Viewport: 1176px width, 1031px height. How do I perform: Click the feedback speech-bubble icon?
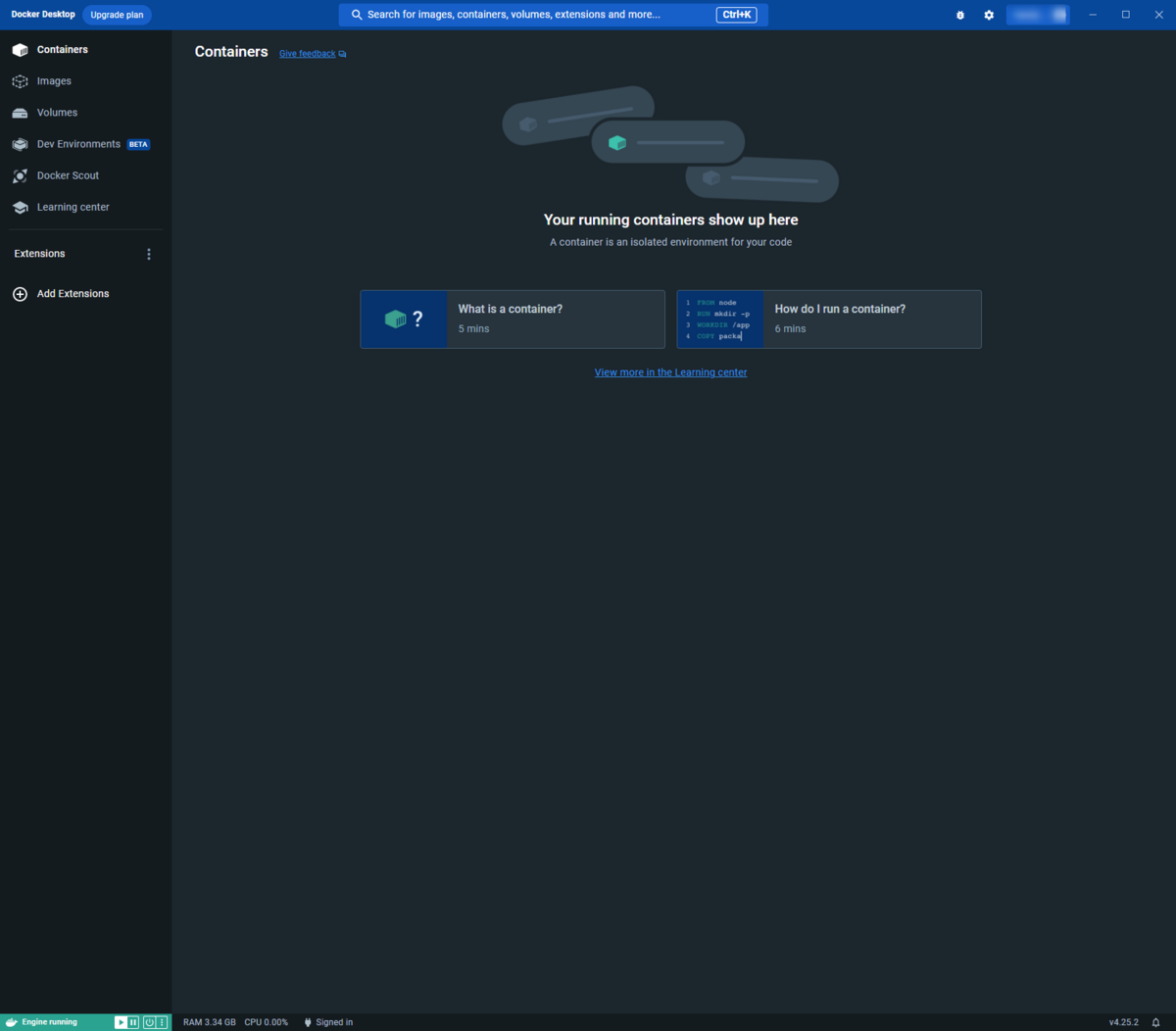(342, 54)
